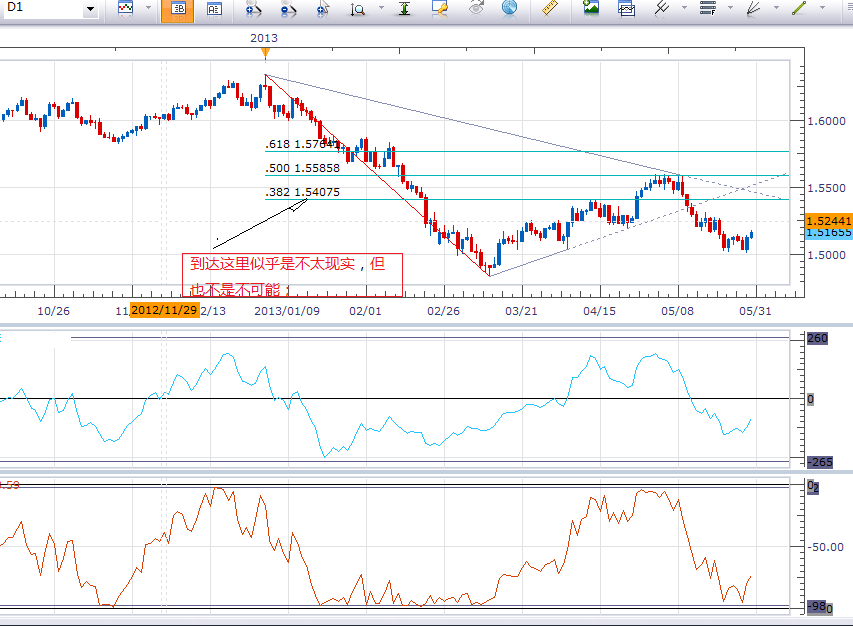Select the green trend line tool
The image size is (853, 626).
tap(799, 8)
